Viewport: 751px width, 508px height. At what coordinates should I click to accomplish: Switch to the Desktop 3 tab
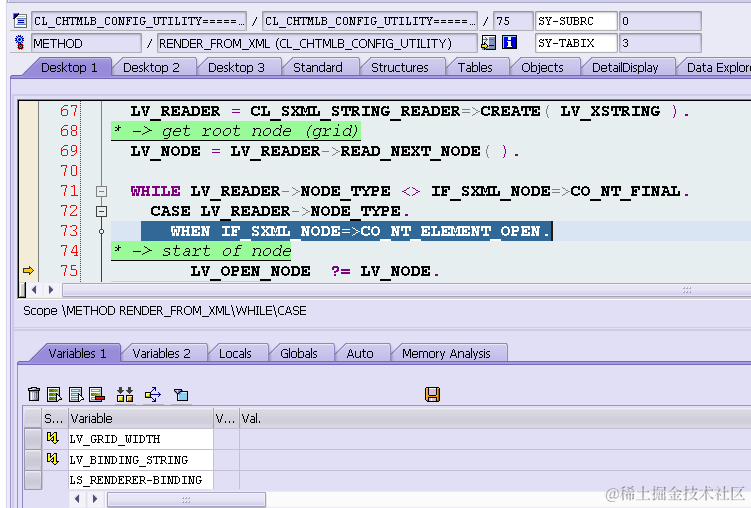(x=236, y=68)
